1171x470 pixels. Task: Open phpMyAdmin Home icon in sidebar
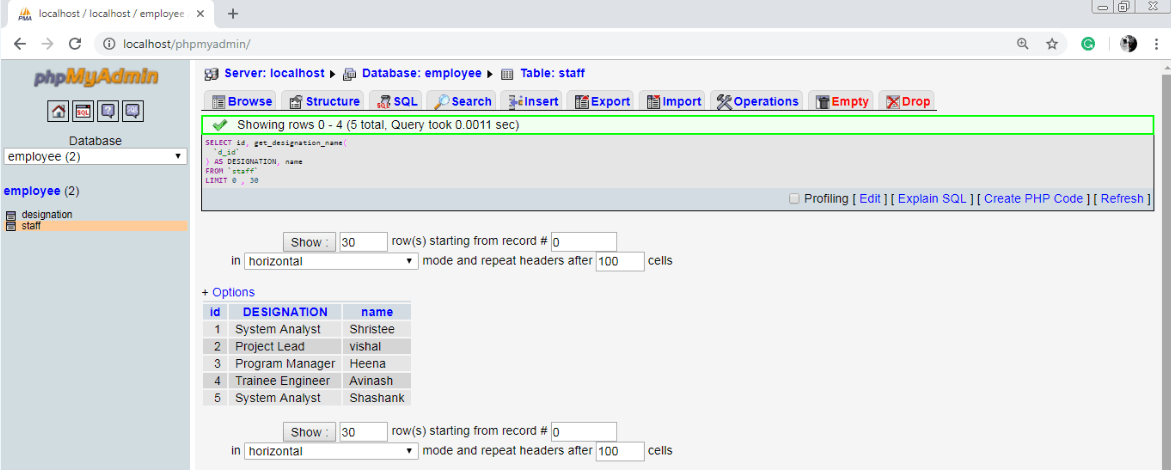coord(58,111)
